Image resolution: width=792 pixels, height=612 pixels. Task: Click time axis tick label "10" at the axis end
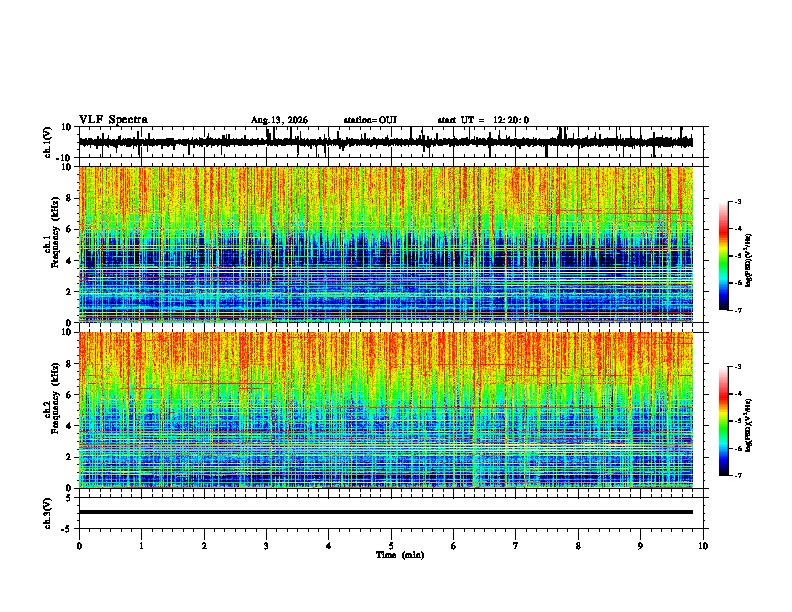pos(703,546)
